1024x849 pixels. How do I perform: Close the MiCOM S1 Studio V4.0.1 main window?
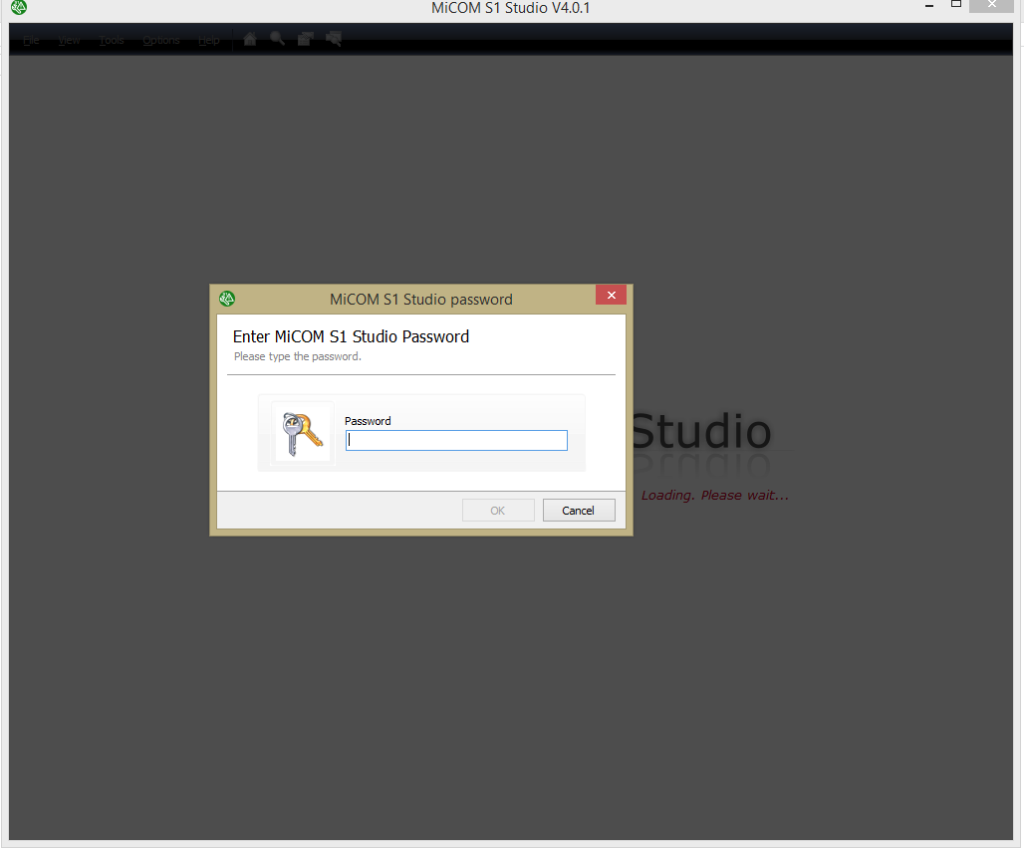tap(991, 5)
